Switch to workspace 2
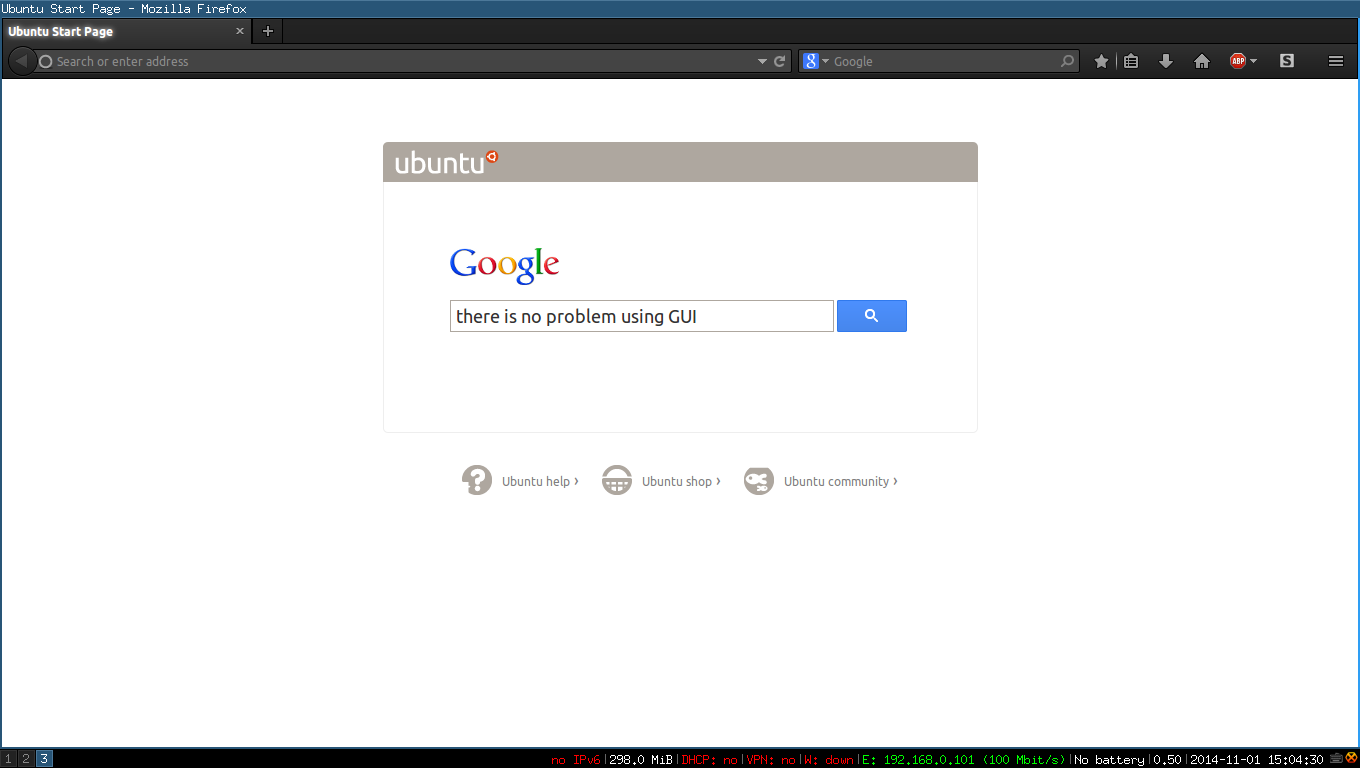1360x768 pixels. click(x=27, y=759)
